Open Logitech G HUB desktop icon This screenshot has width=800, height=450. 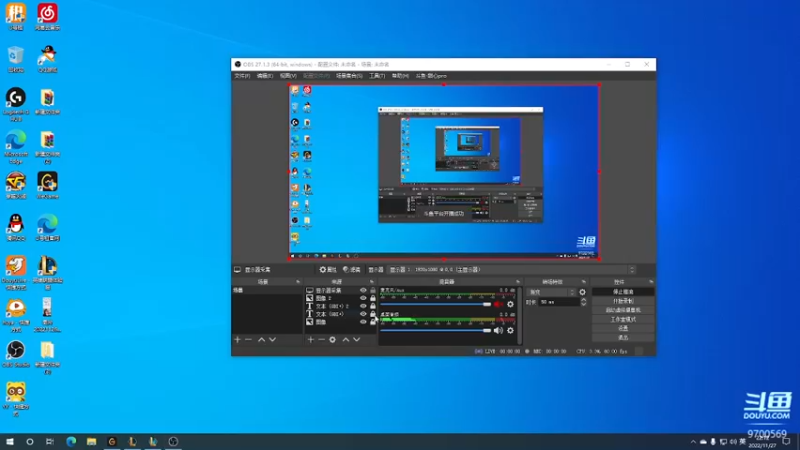click(x=16, y=104)
